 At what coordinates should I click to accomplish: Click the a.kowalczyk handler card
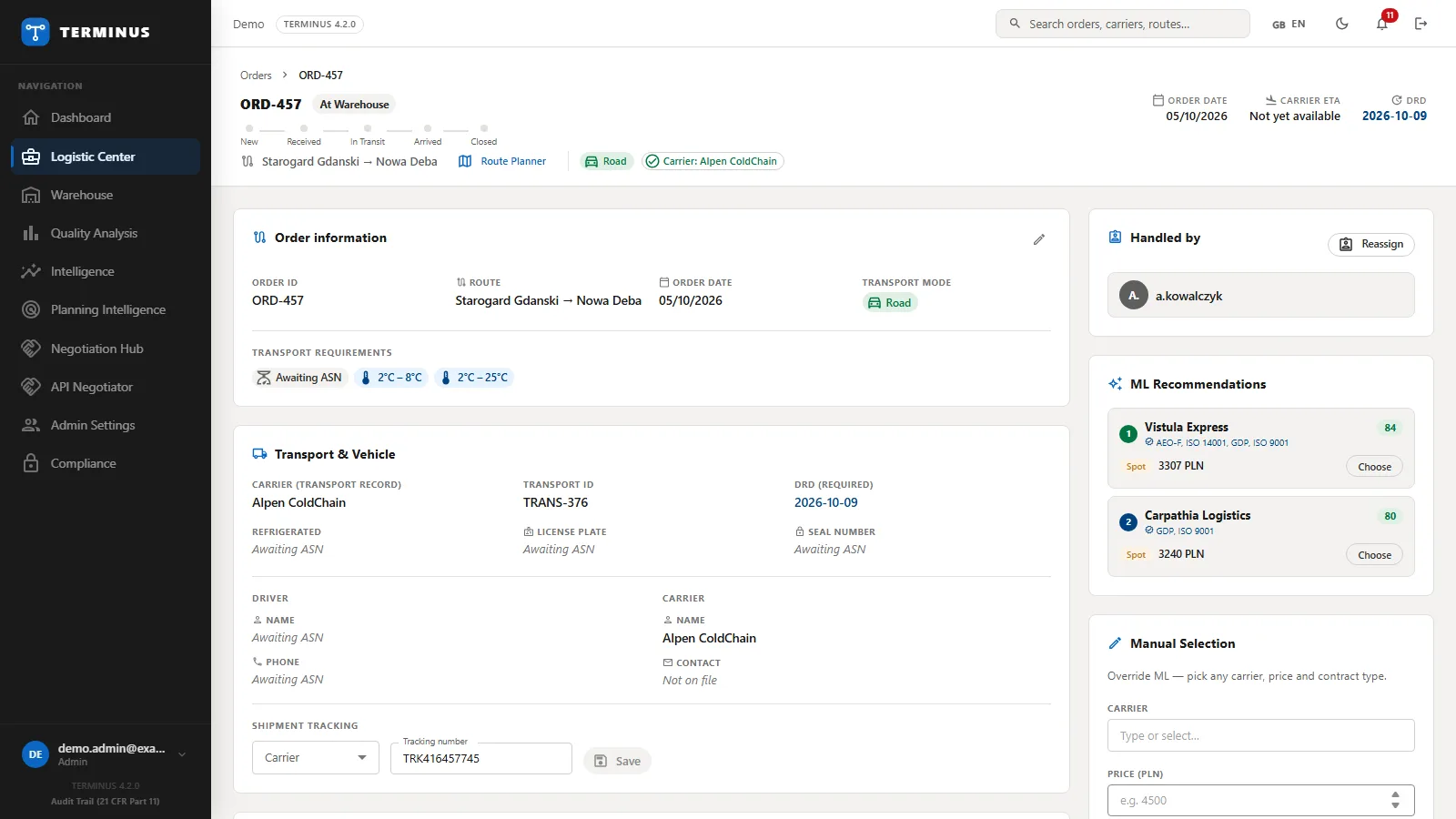click(x=1261, y=295)
